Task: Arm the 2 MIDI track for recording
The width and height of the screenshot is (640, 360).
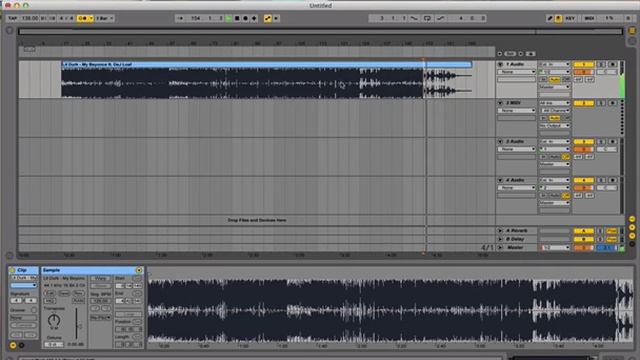Action: point(612,103)
